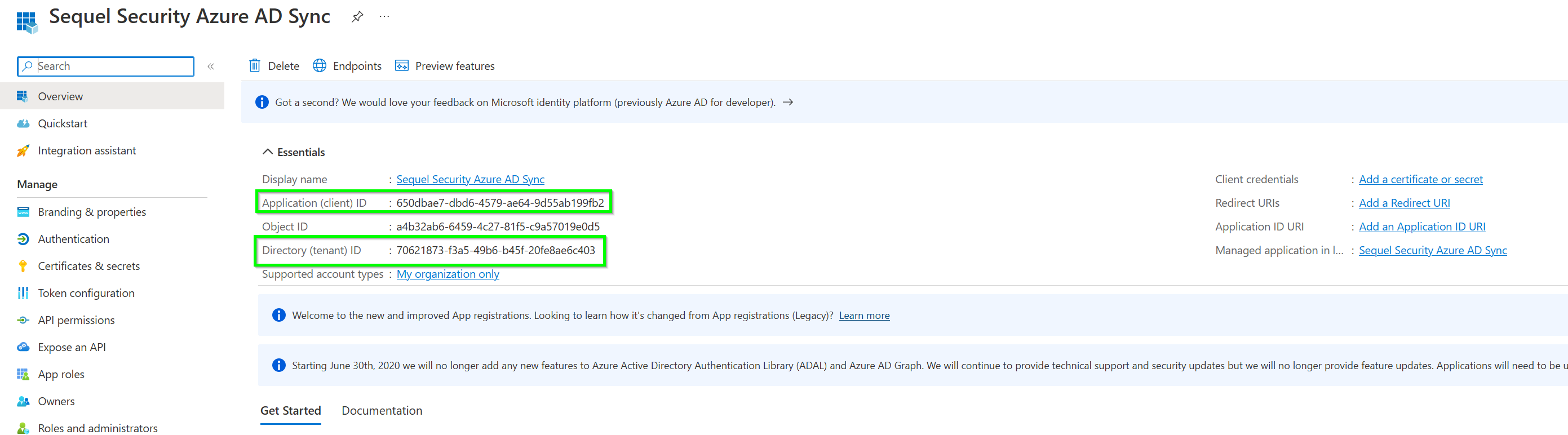Click the Client credentials label
1568x435 pixels.
1257,180
